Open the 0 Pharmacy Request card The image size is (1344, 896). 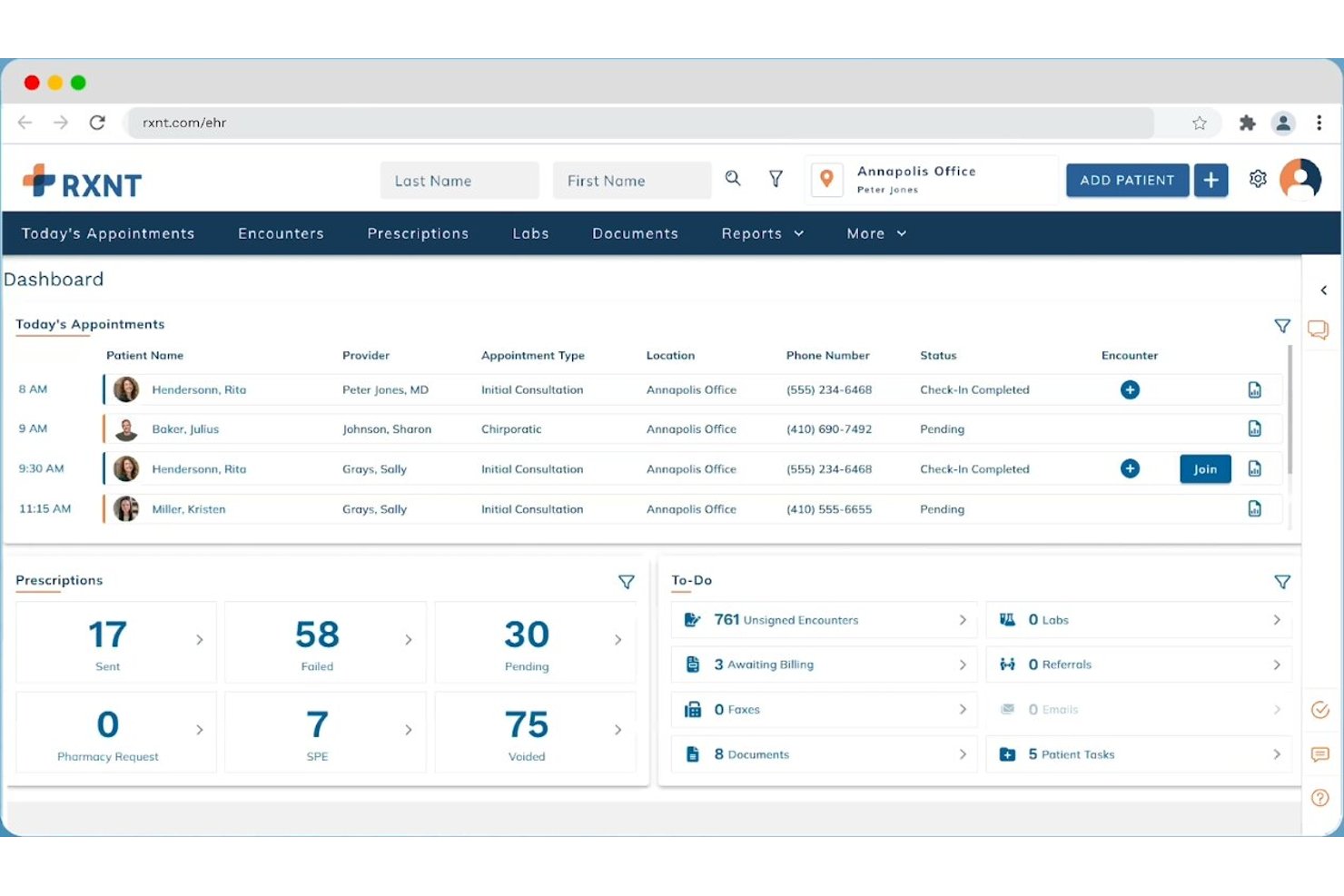pyautogui.click(x=116, y=733)
